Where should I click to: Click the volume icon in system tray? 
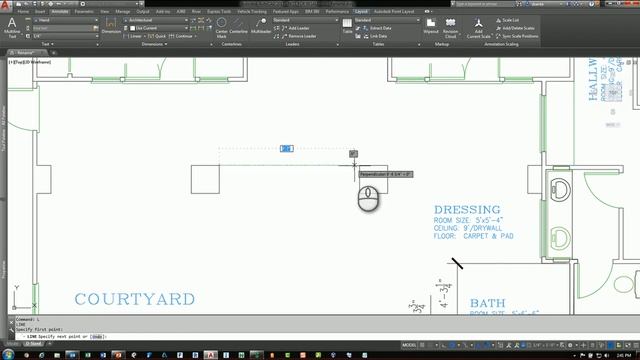(x=607, y=356)
